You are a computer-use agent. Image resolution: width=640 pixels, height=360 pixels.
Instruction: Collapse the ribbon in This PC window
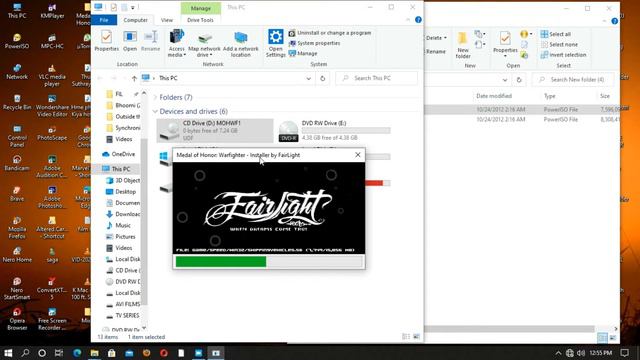coord(407,20)
